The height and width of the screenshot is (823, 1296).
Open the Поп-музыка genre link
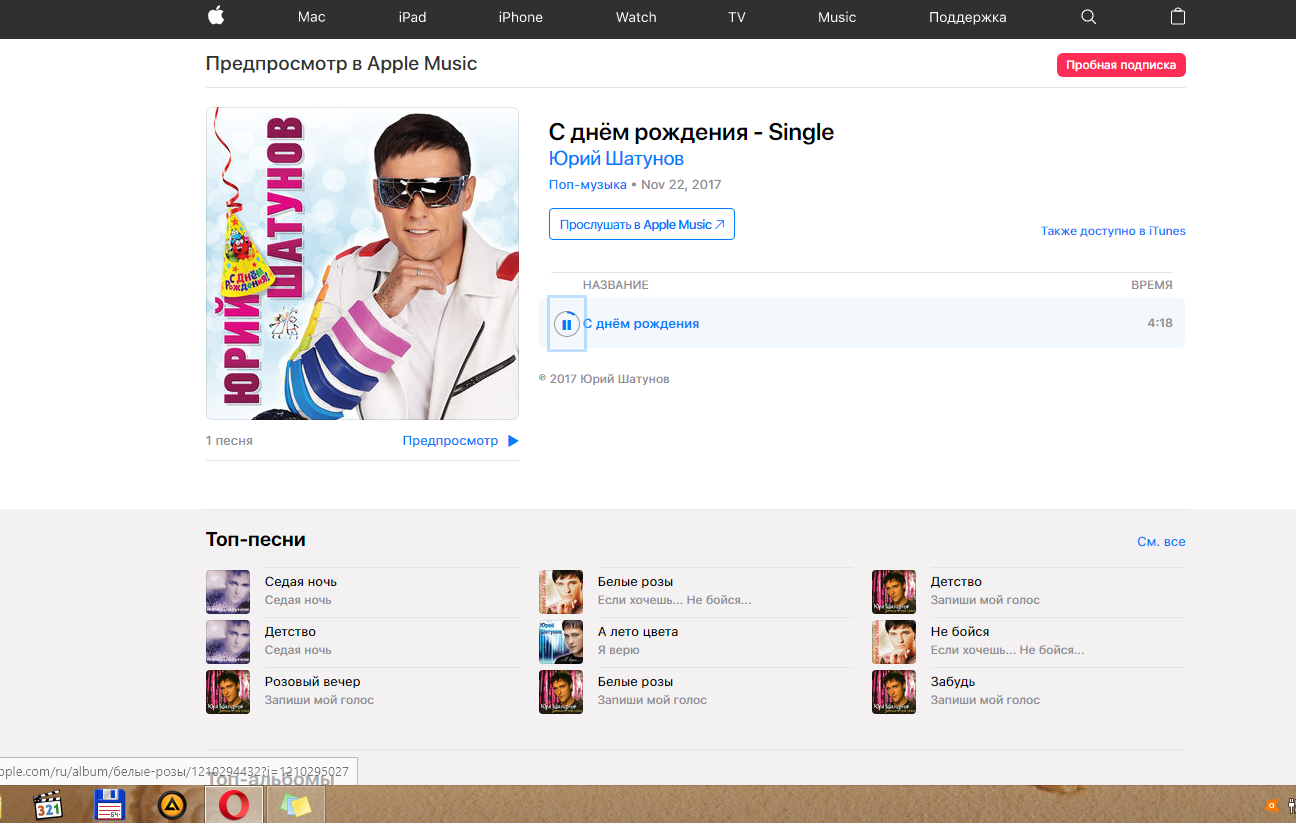[587, 185]
